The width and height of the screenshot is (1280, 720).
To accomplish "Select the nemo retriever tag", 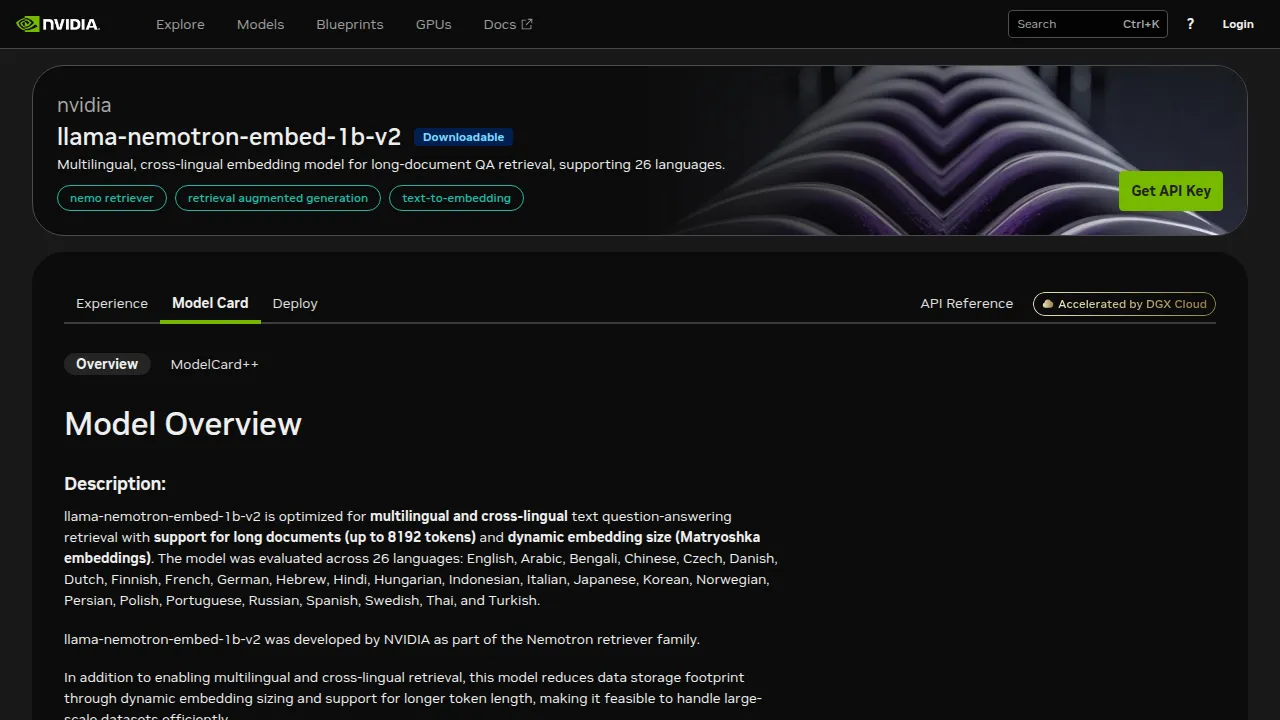I will [x=112, y=198].
